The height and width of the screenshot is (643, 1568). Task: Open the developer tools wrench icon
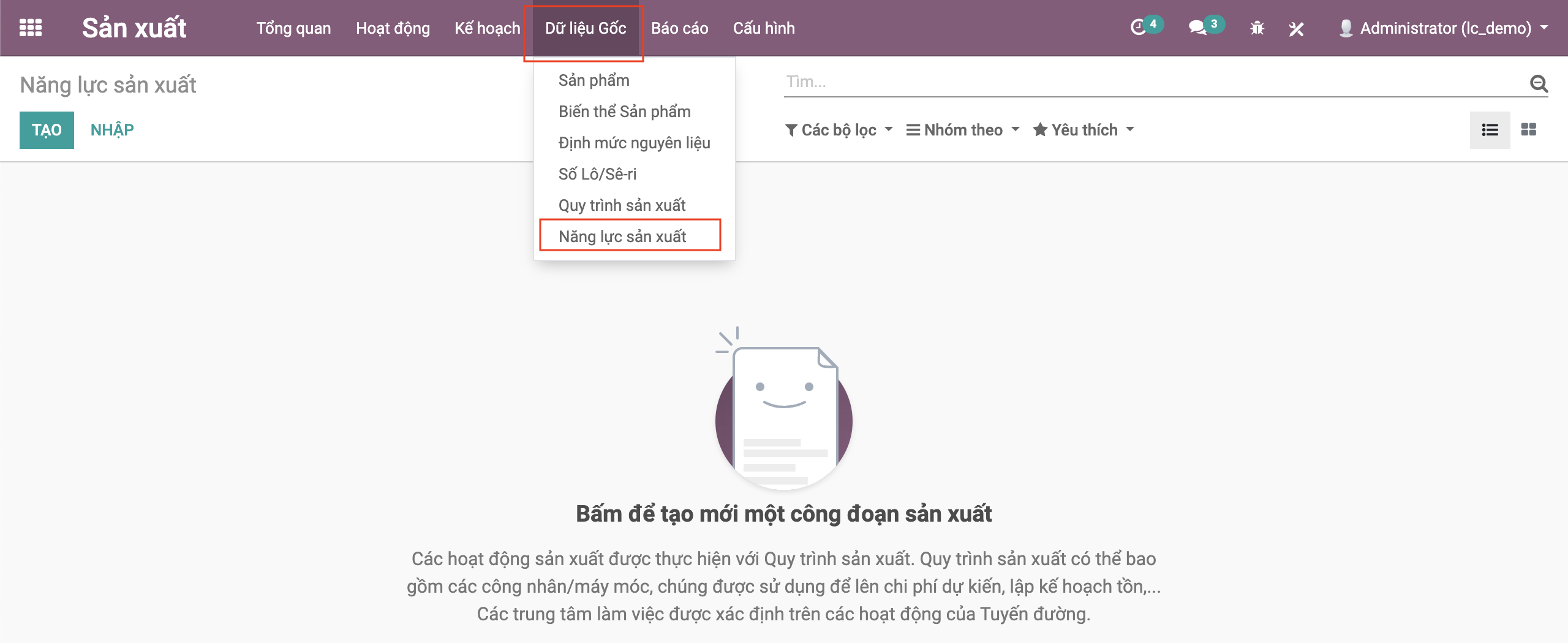1296,28
